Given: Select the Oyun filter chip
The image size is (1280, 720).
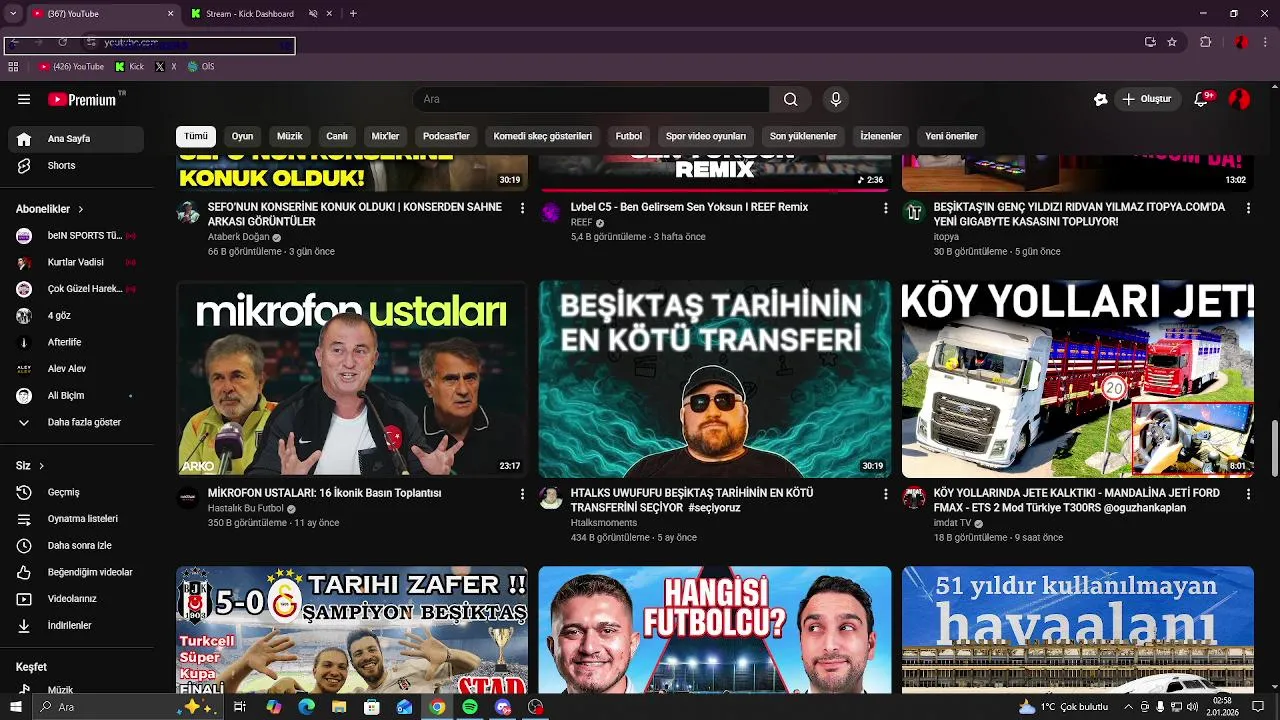Looking at the screenshot, I should coord(243,136).
